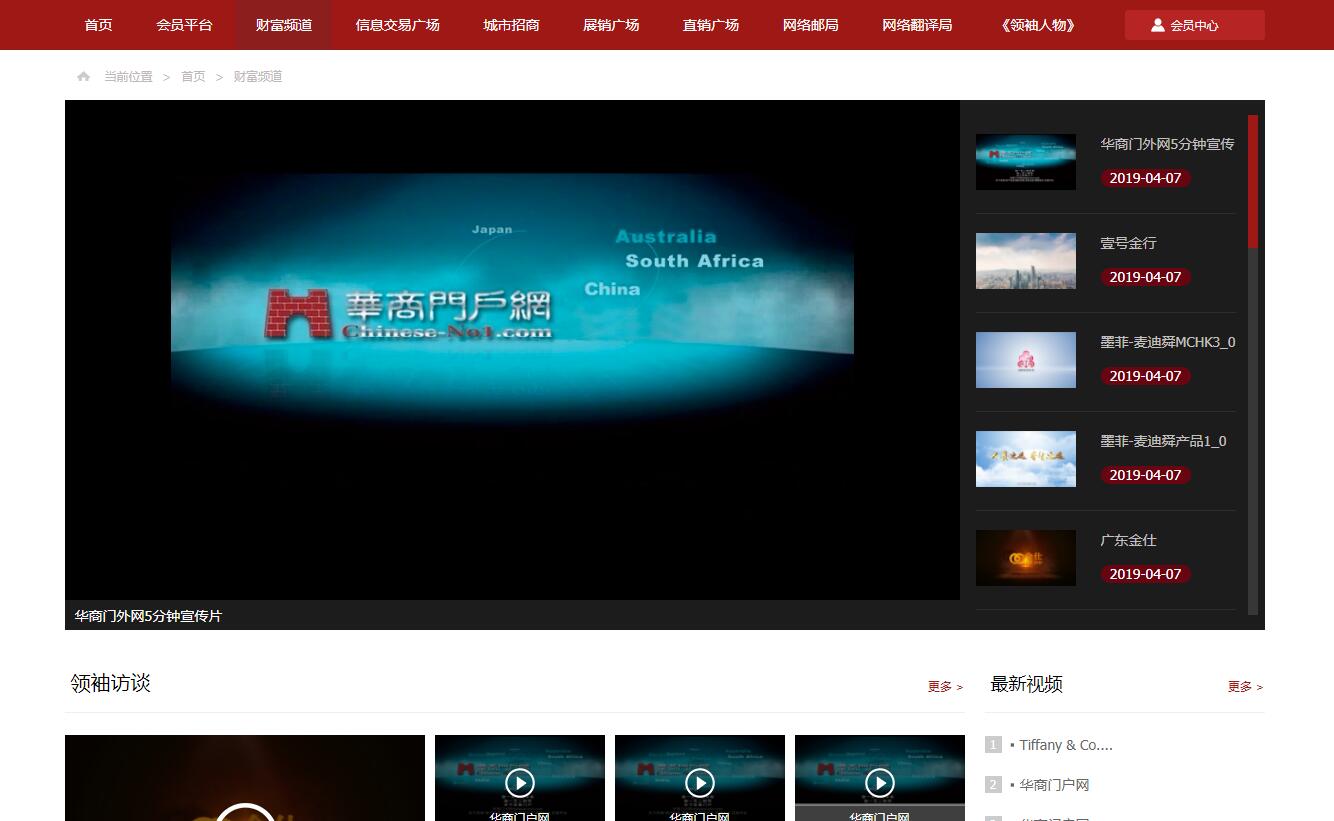Open the Tiffany & Co.... video link
This screenshot has height=821, width=1334.
pos(1065,745)
